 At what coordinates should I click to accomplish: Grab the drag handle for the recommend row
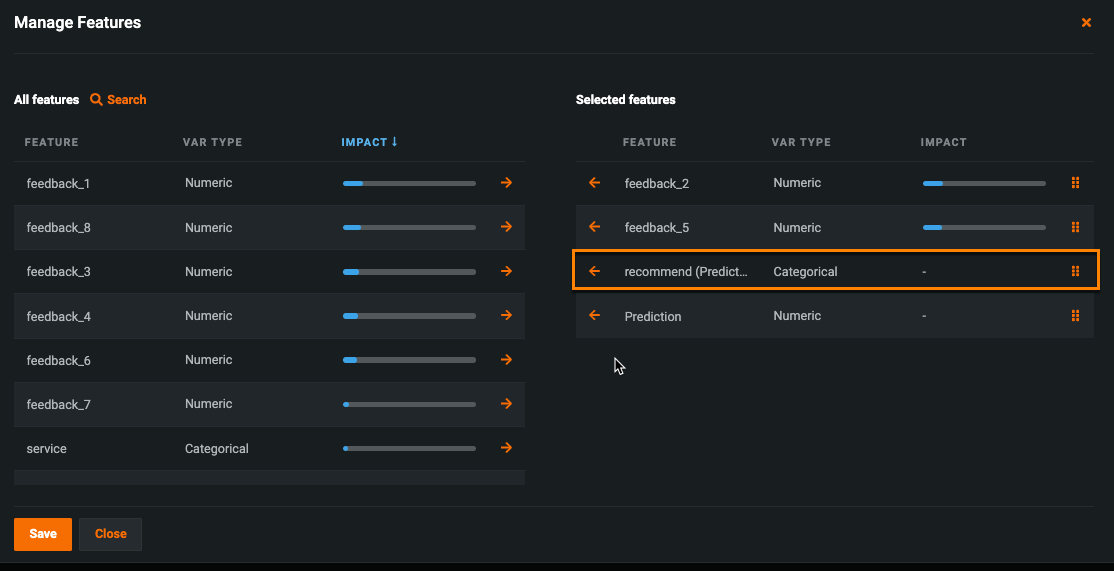click(x=1075, y=271)
